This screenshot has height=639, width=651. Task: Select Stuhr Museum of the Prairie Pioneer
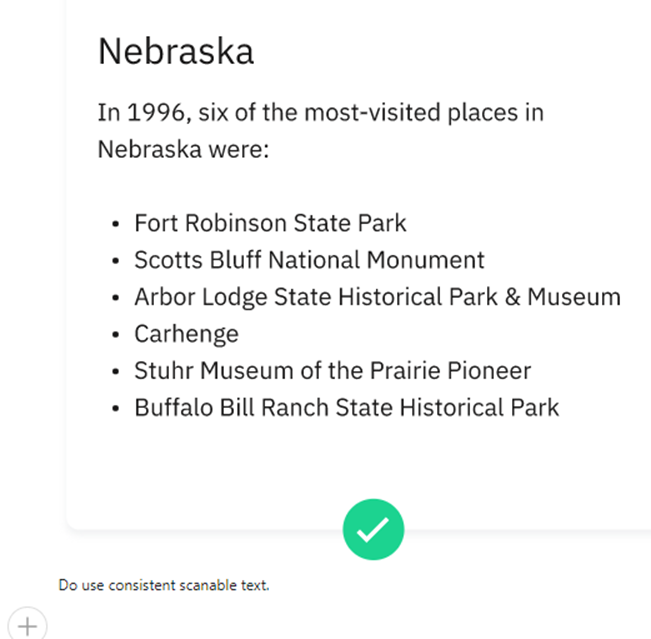(x=332, y=371)
